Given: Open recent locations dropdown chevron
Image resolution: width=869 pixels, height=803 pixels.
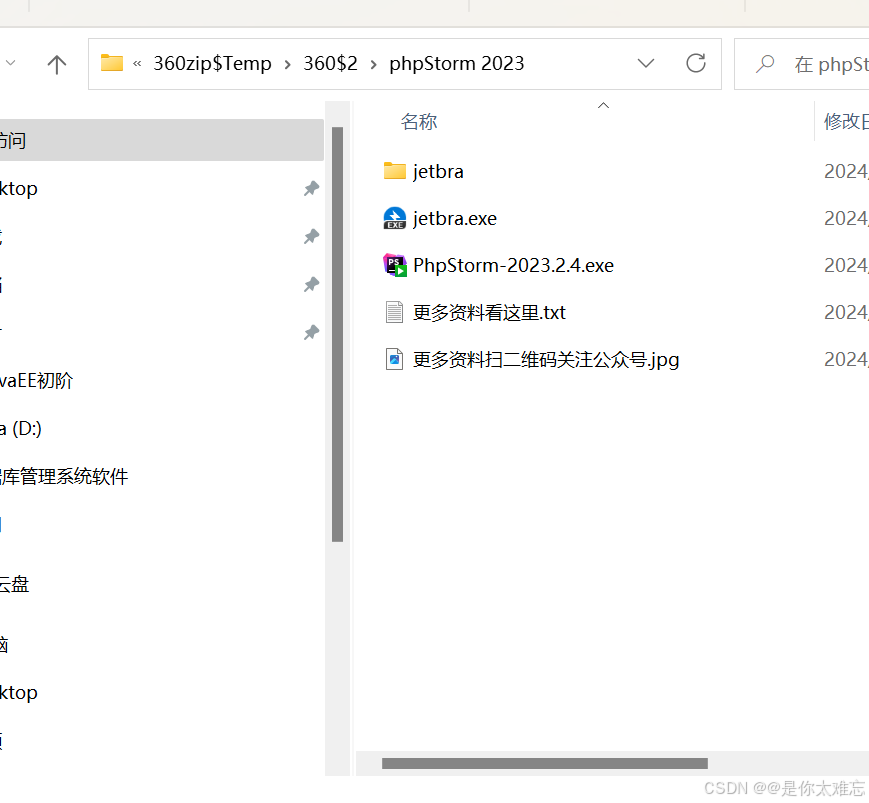Looking at the screenshot, I should click(10, 63).
